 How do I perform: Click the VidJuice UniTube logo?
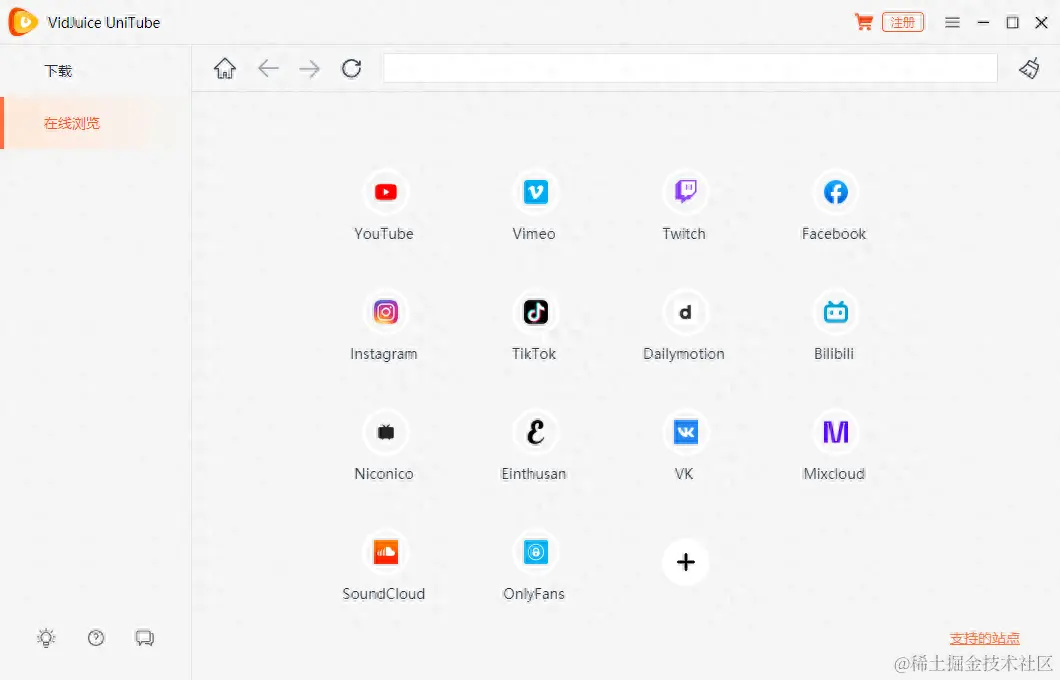pos(22,22)
